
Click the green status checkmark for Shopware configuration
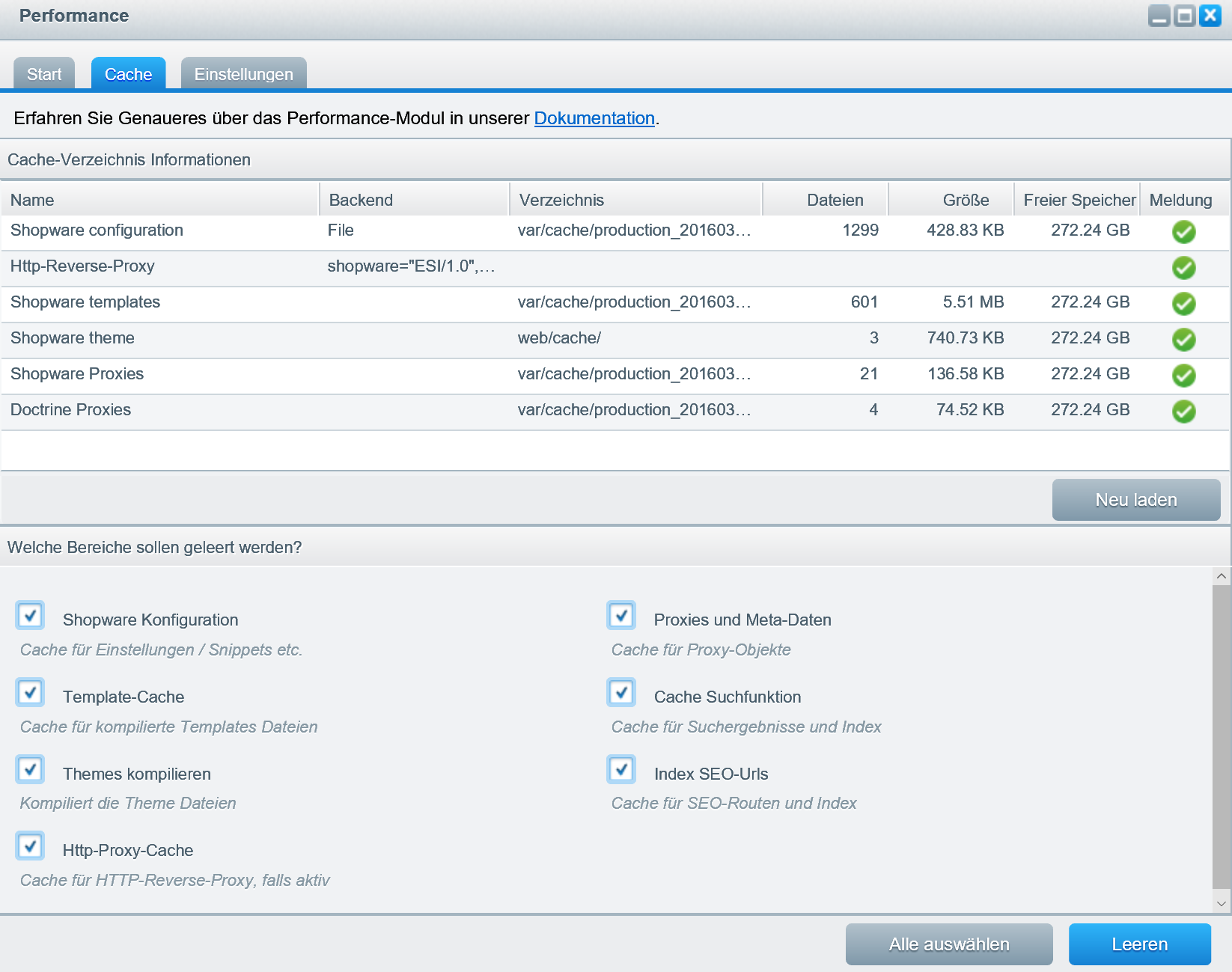coord(1183,232)
